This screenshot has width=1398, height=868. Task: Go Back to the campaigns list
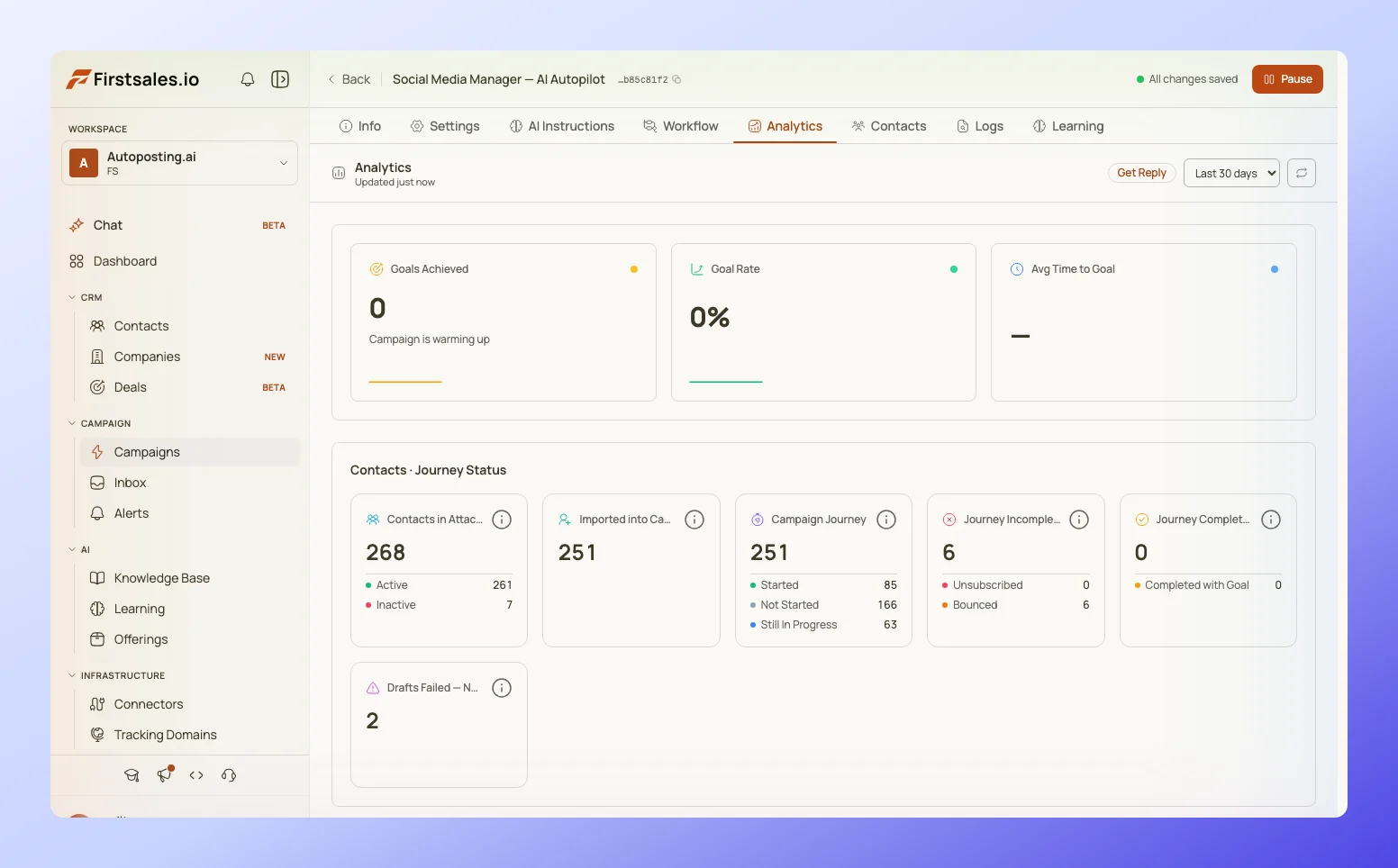349,79
